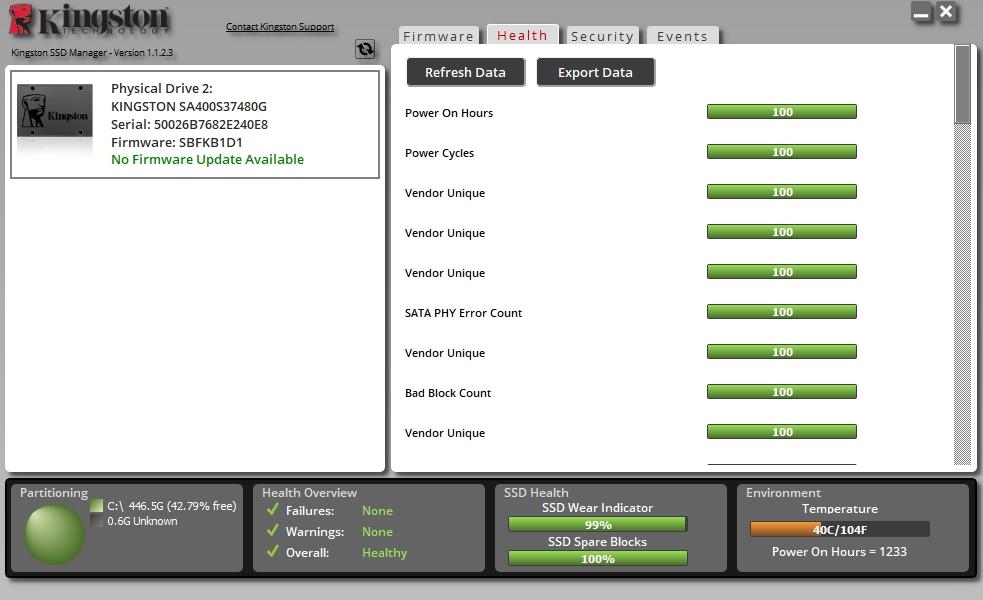This screenshot has height=600, width=983.
Task: Click the SATA PHY Error Count bar
Action: [782, 312]
